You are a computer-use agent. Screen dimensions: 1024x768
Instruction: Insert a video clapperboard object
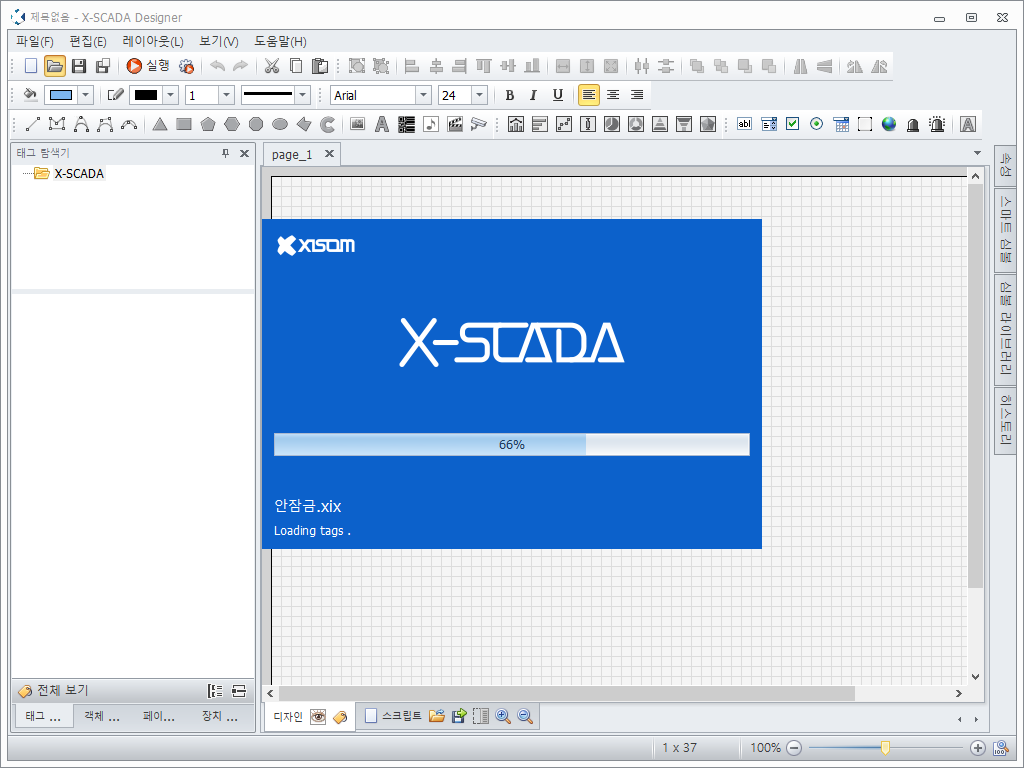click(455, 124)
